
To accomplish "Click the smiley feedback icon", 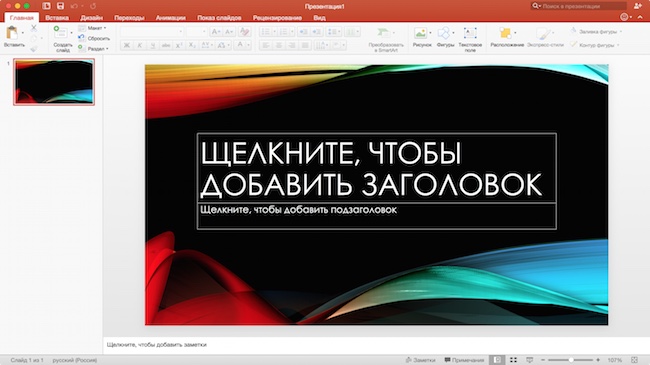I will [x=624, y=17].
